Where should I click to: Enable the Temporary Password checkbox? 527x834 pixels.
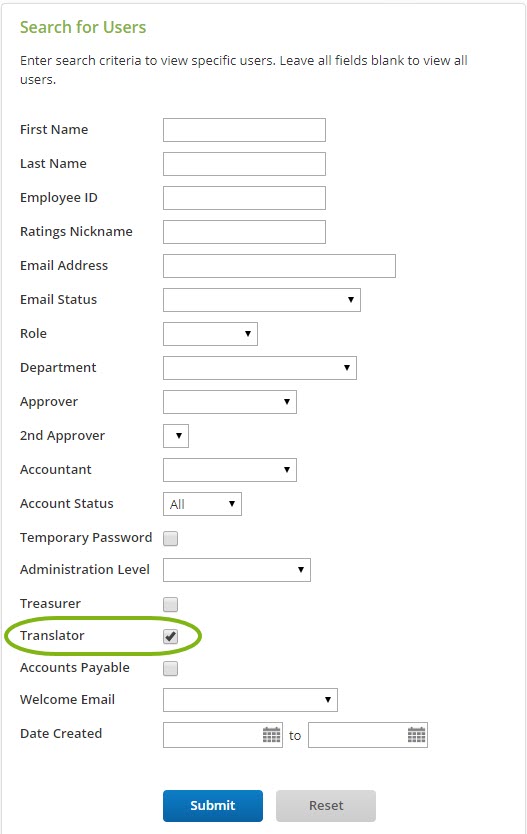click(x=171, y=538)
